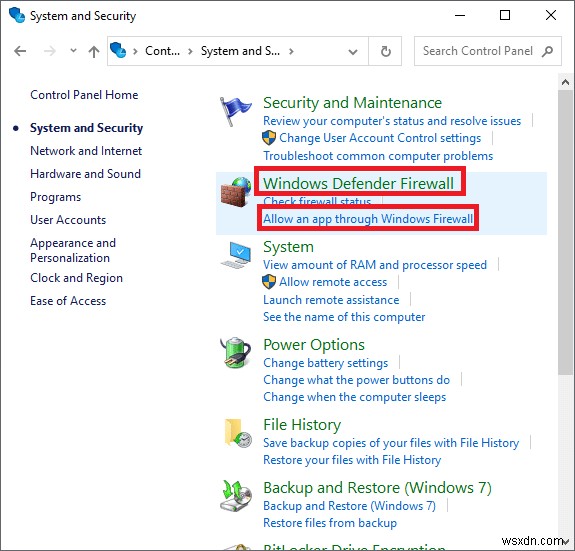Go up one level with the up arrow

94,51
